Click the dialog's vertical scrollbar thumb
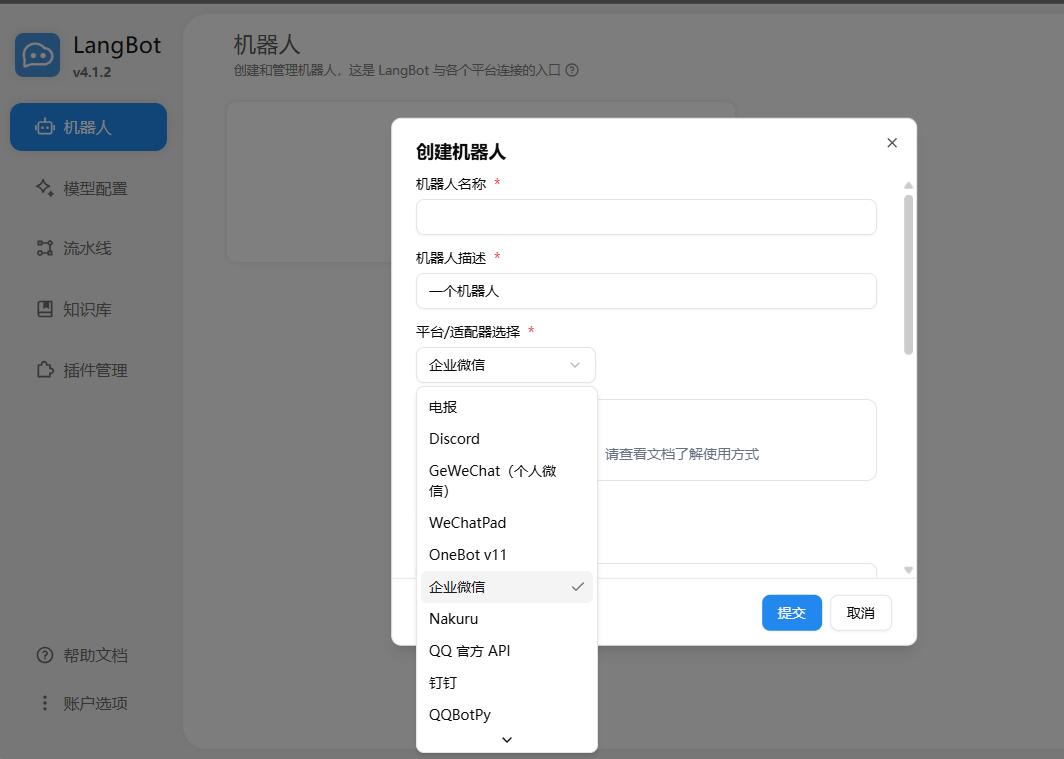Image resolution: width=1064 pixels, height=759 pixels. tap(908, 275)
